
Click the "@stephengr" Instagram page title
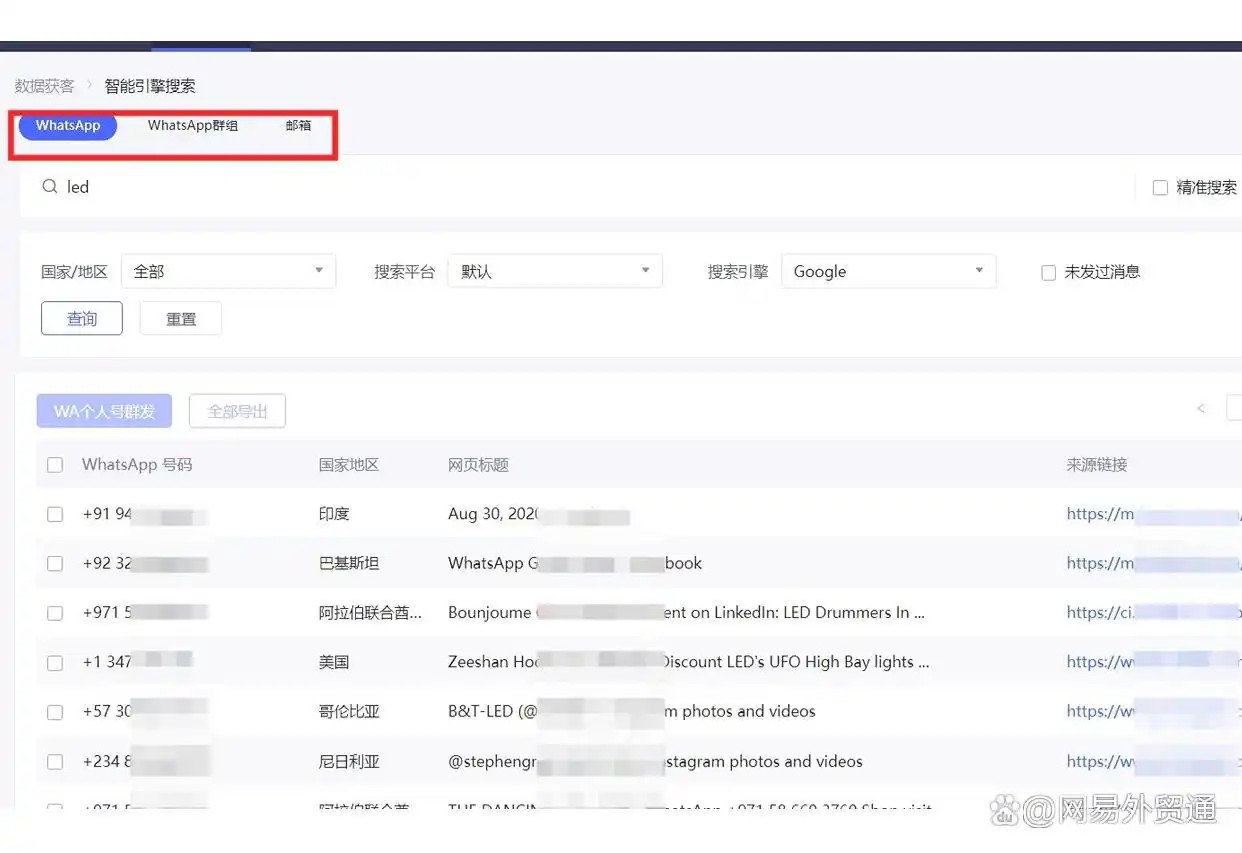tap(655, 761)
